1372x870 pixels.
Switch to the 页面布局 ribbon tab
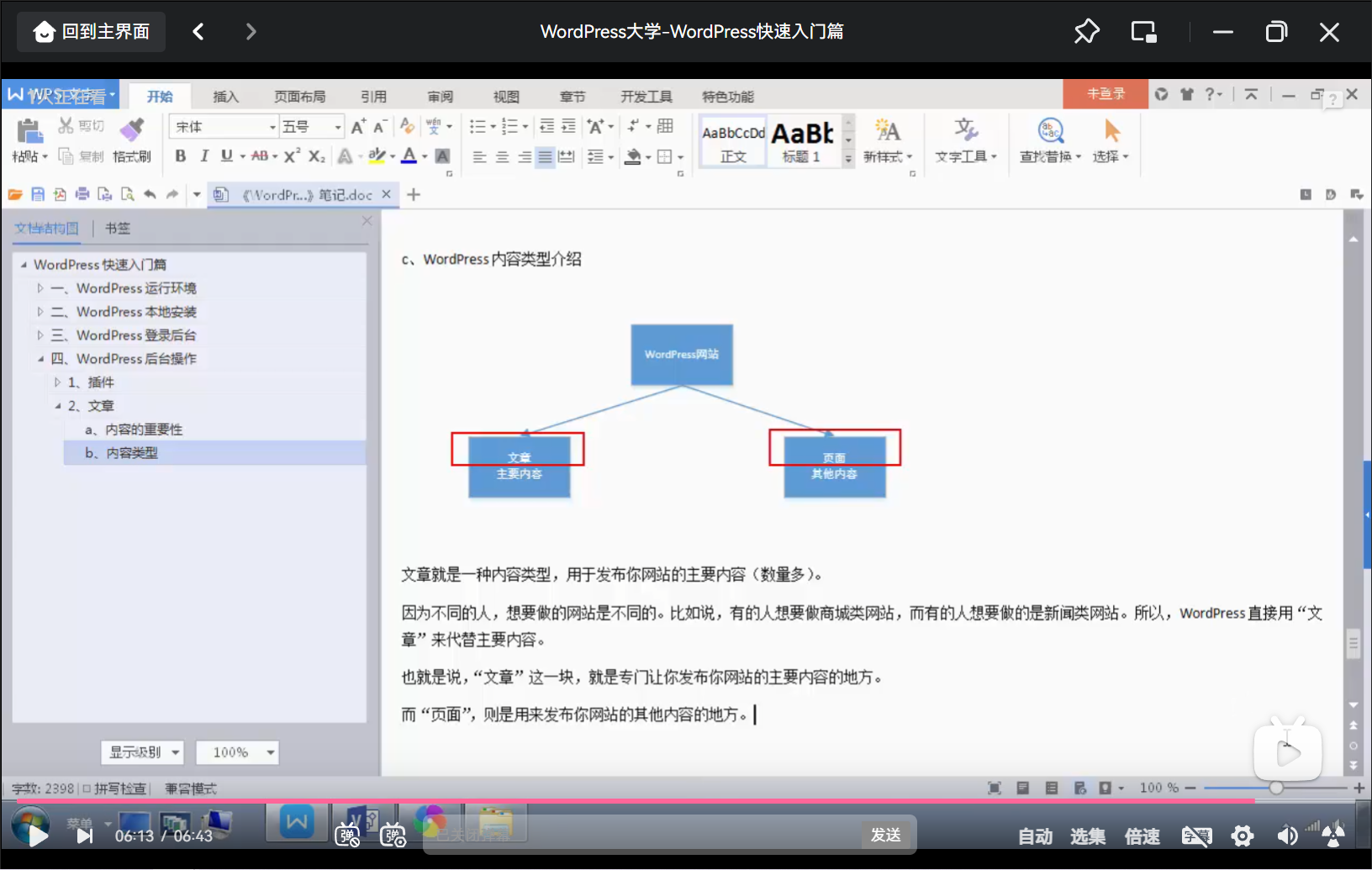pyautogui.click(x=299, y=97)
